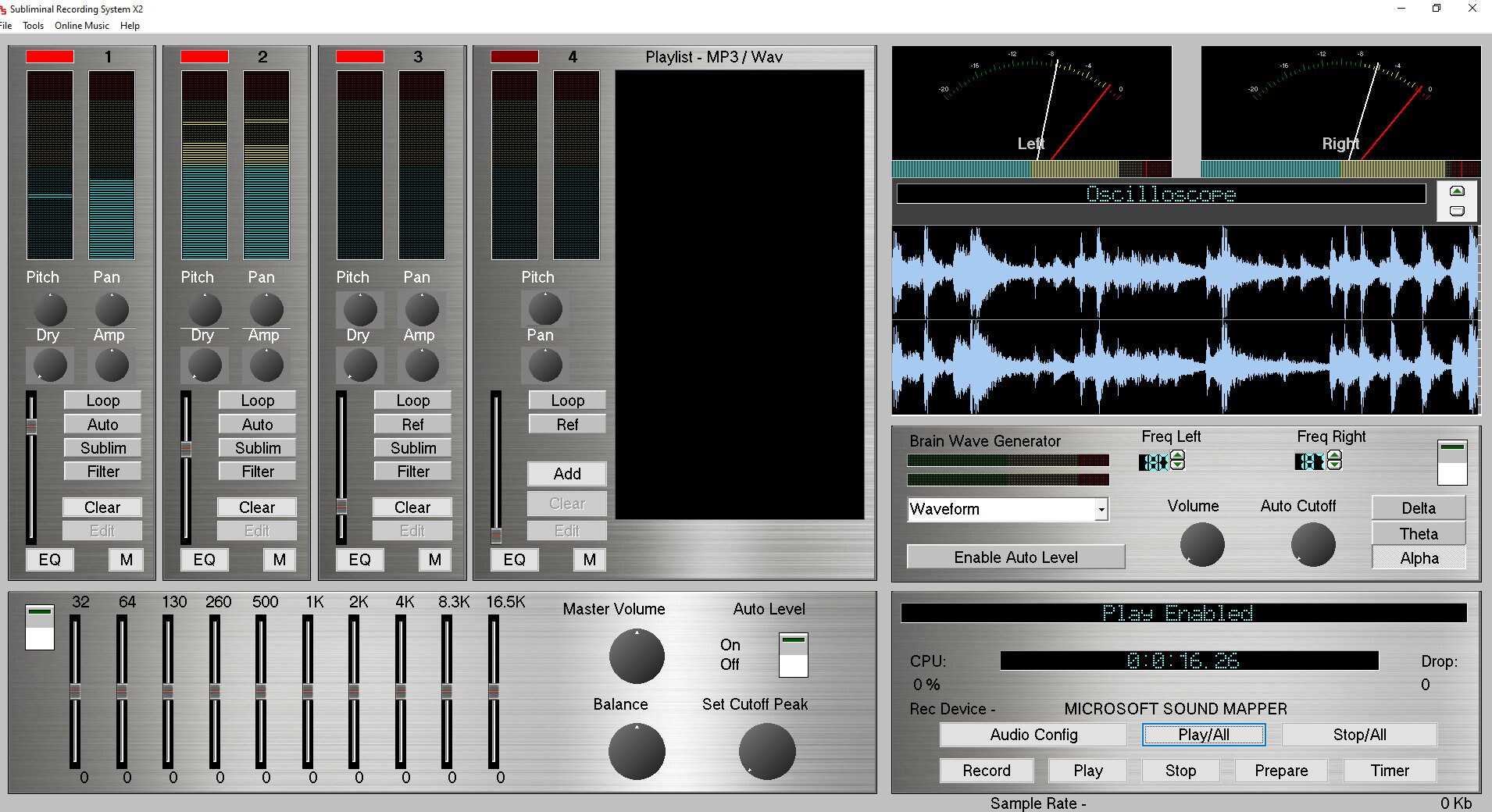Mute channel 1 with M button
Image resolution: width=1492 pixels, height=812 pixels.
click(x=126, y=559)
